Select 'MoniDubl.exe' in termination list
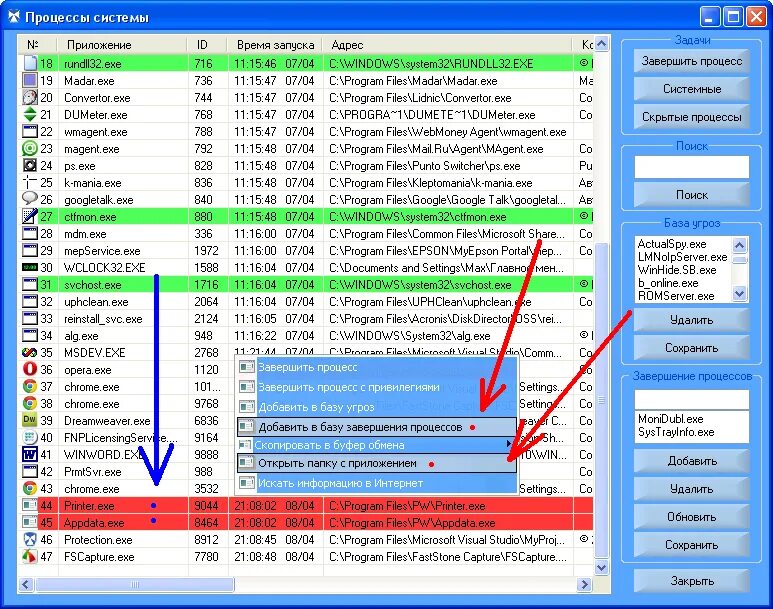This screenshot has width=773, height=609. (670, 419)
